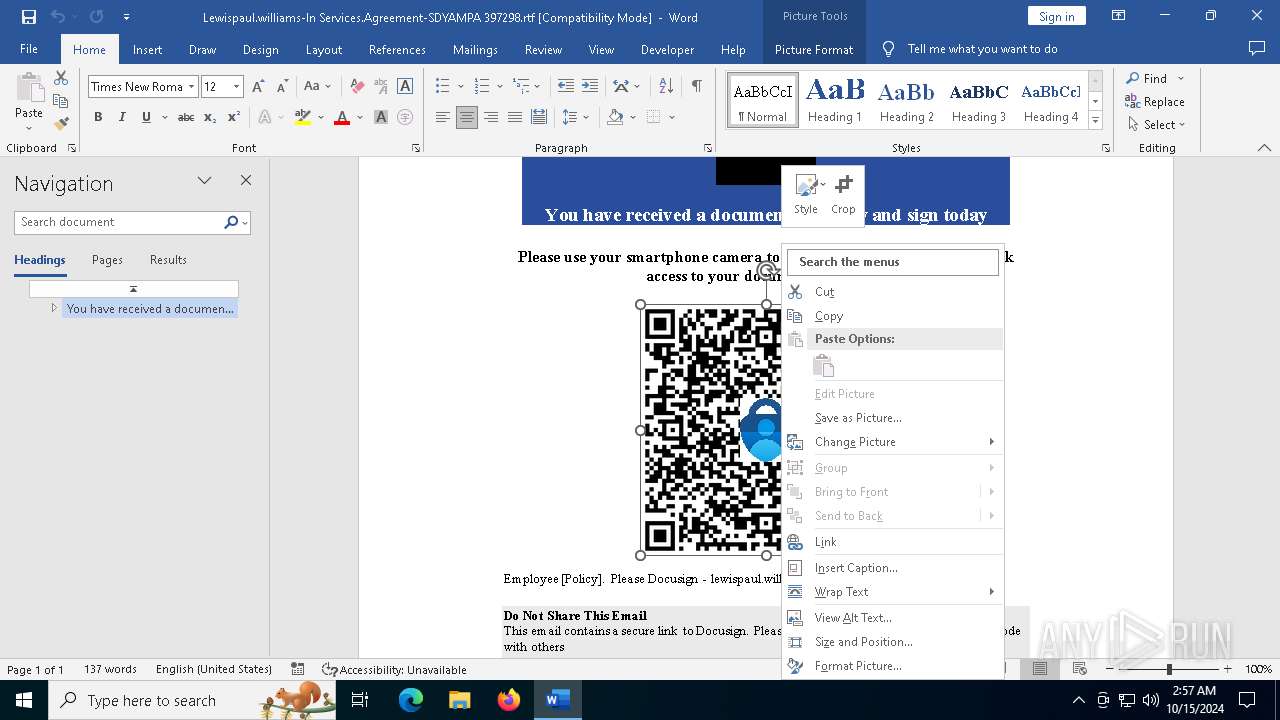Expand the Styles gallery More arrow
The width and height of the screenshot is (1280, 720).
click(x=1095, y=121)
